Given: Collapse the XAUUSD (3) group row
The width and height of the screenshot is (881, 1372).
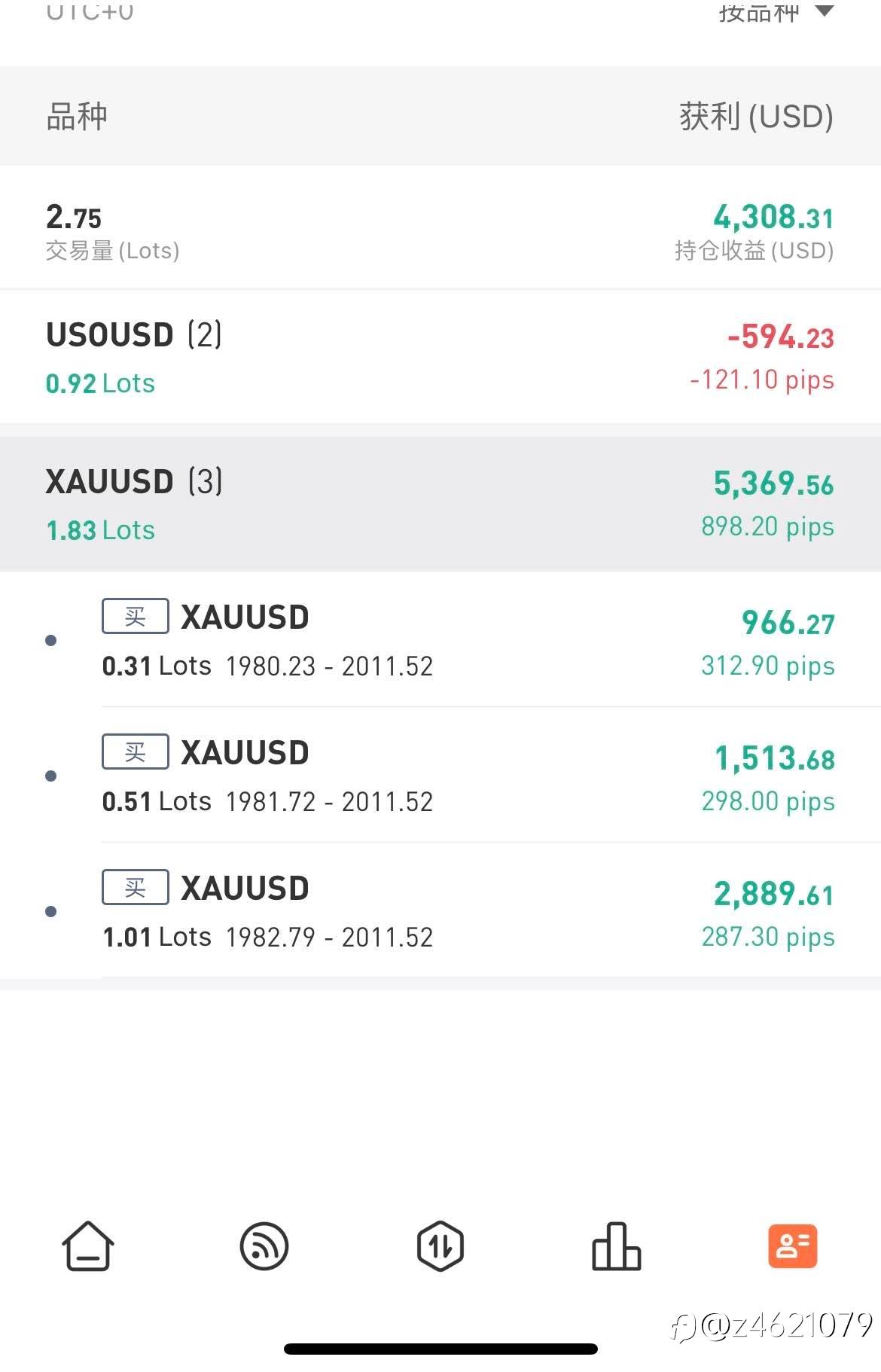Looking at the screenshot, I should pyautogui.click(x=440, y=504).
